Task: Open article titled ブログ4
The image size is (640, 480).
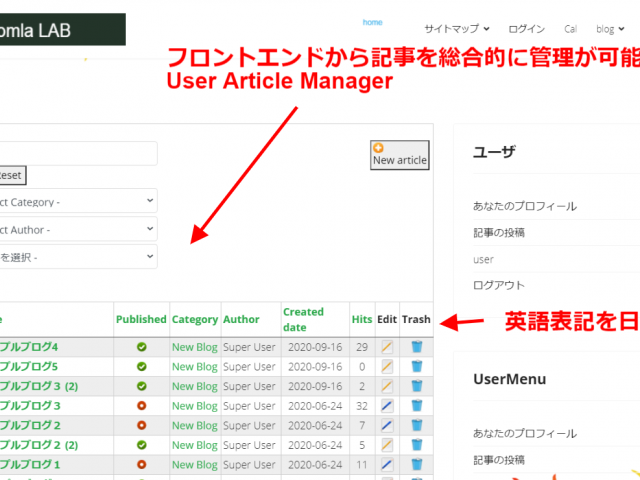Action: pyautogui.click(x=29, y=347)
